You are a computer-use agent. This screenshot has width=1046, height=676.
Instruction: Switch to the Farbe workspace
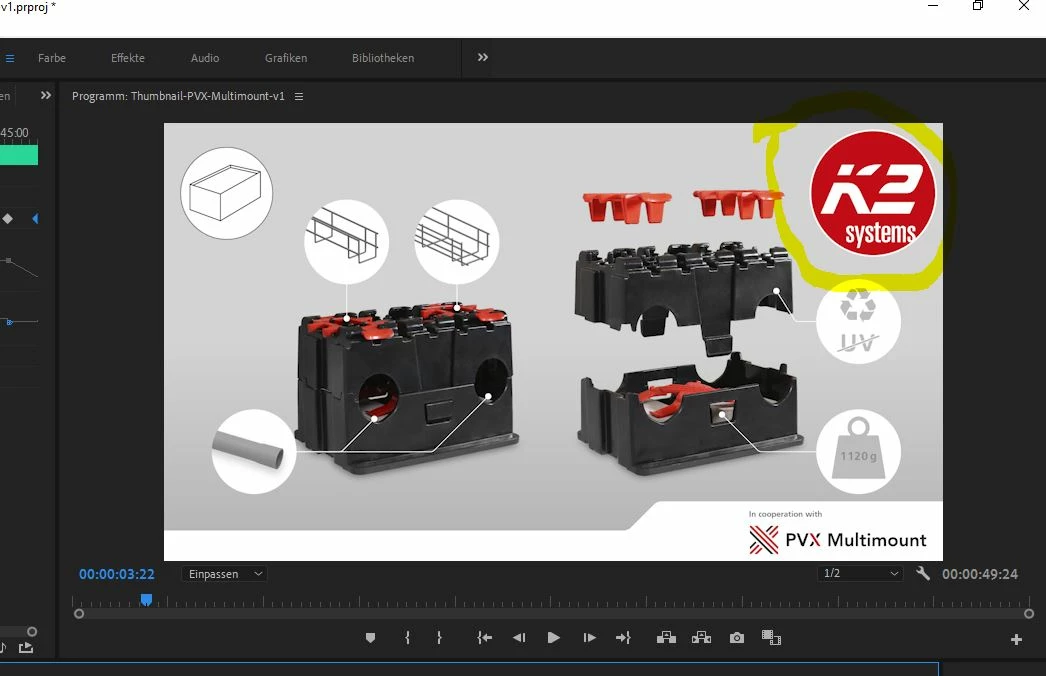[x=52, y=58]
